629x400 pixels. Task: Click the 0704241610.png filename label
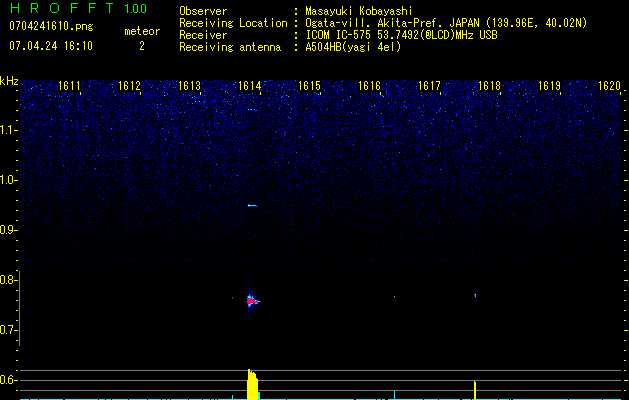(50, 26)
